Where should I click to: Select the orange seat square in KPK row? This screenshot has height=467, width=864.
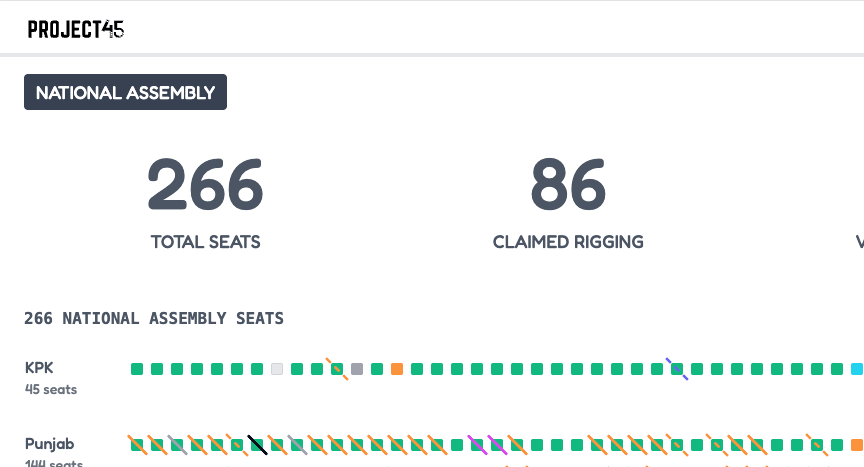click(397, 369)
